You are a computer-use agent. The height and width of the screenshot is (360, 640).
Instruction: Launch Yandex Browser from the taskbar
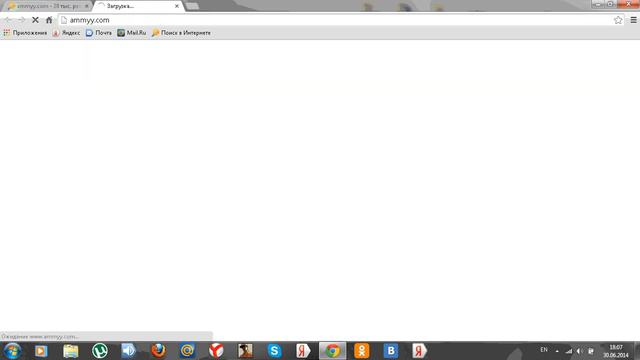[216, 351]
